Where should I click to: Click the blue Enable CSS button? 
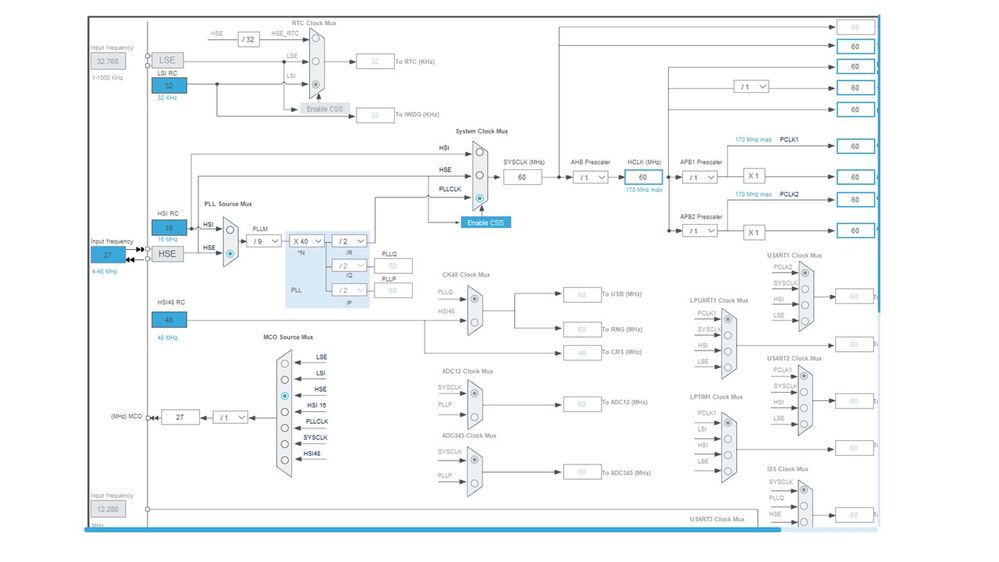point(485,222)
